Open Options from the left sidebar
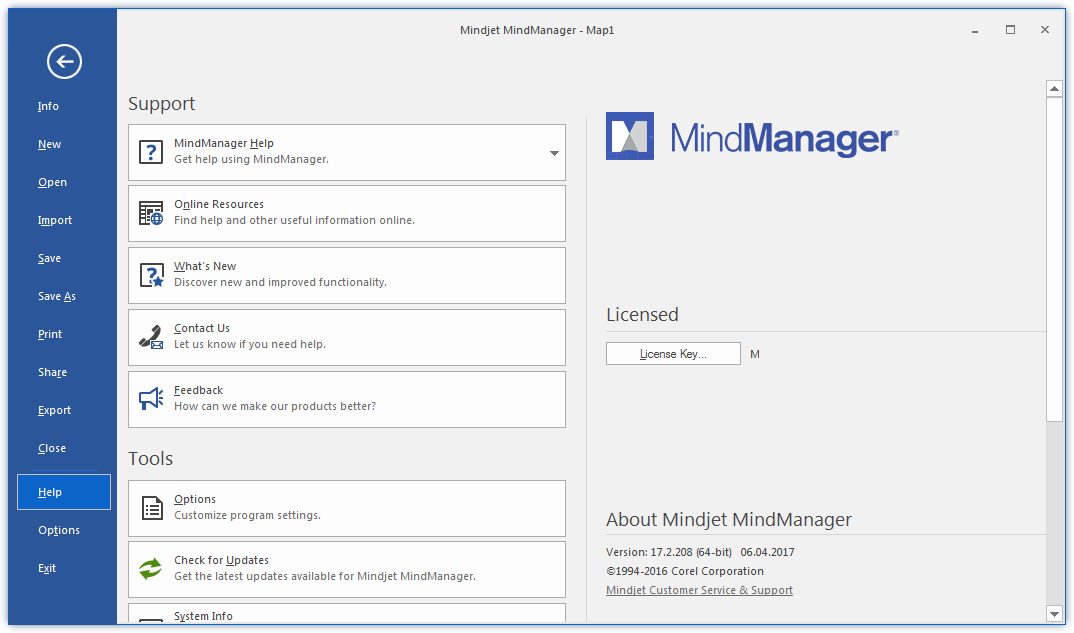 coord(59,530)
